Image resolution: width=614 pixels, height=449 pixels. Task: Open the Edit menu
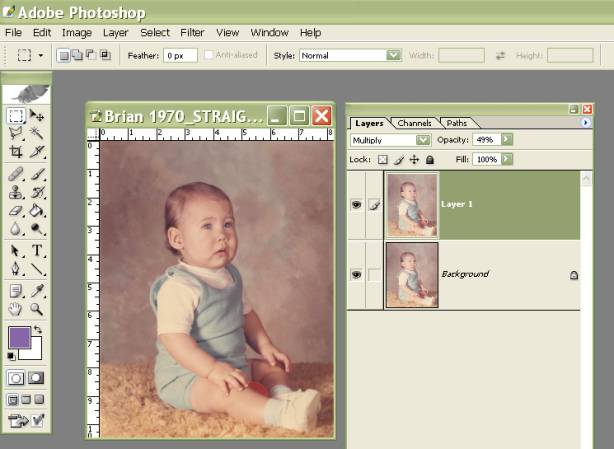pos(42,32)
